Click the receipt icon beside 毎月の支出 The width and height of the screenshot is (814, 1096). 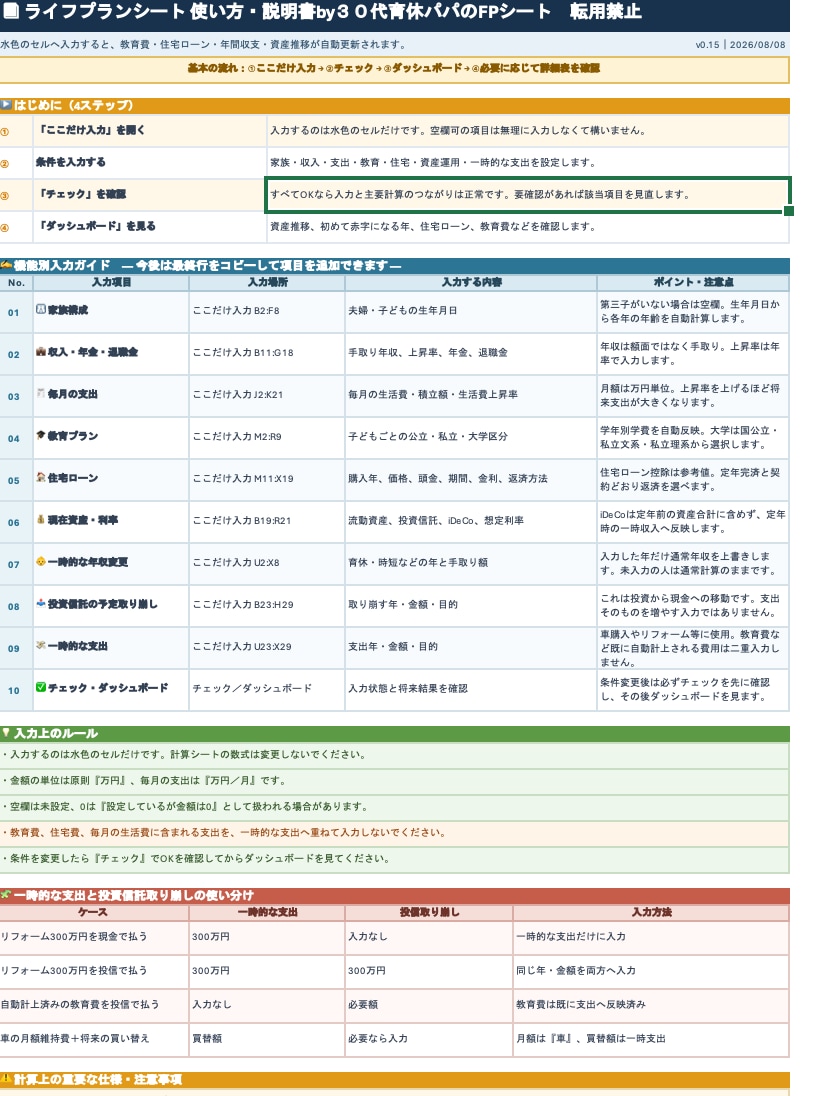coord(41,394)
